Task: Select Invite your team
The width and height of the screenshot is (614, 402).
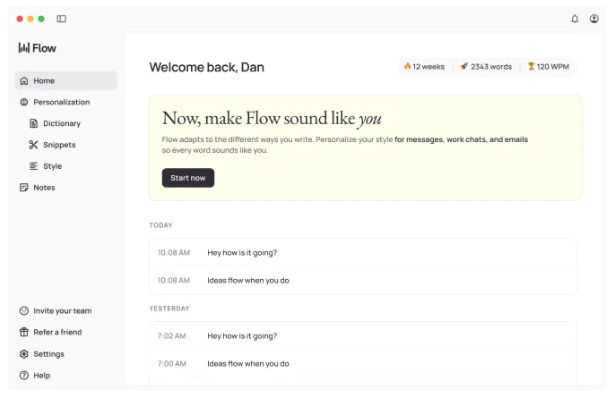Action: (62, 311)
